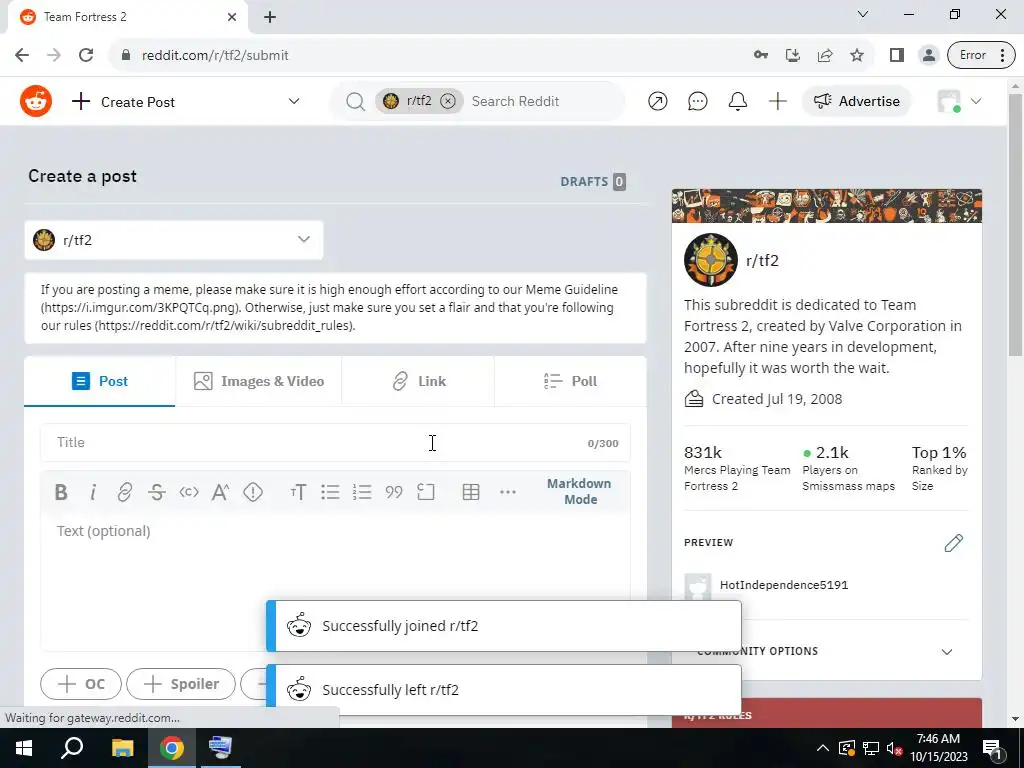Select the Images & Video tab
The width and height of the screenshot is (1024, 768).
(259, 381)
